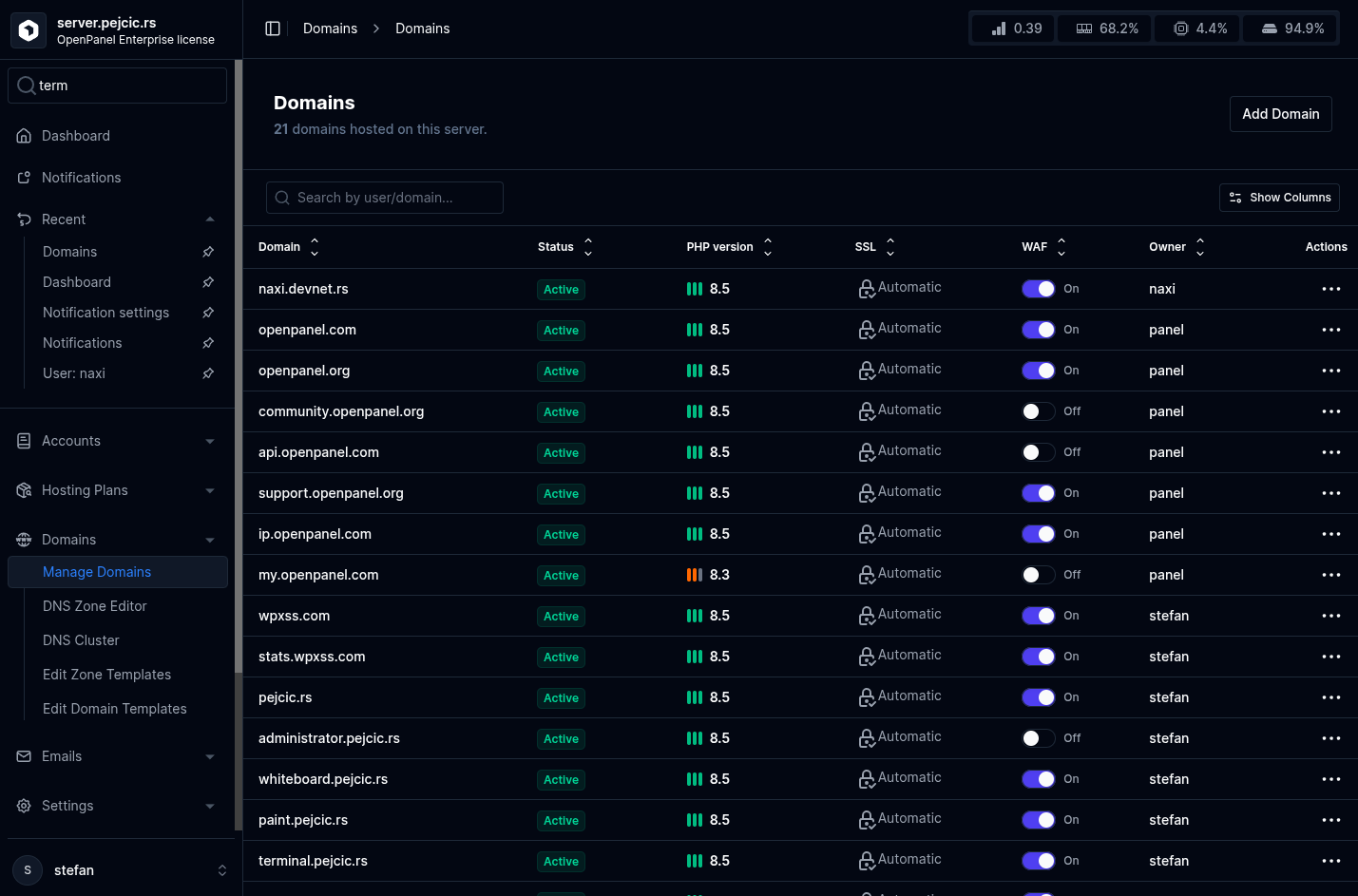Unpin Notifications from the Recent list

208,343
